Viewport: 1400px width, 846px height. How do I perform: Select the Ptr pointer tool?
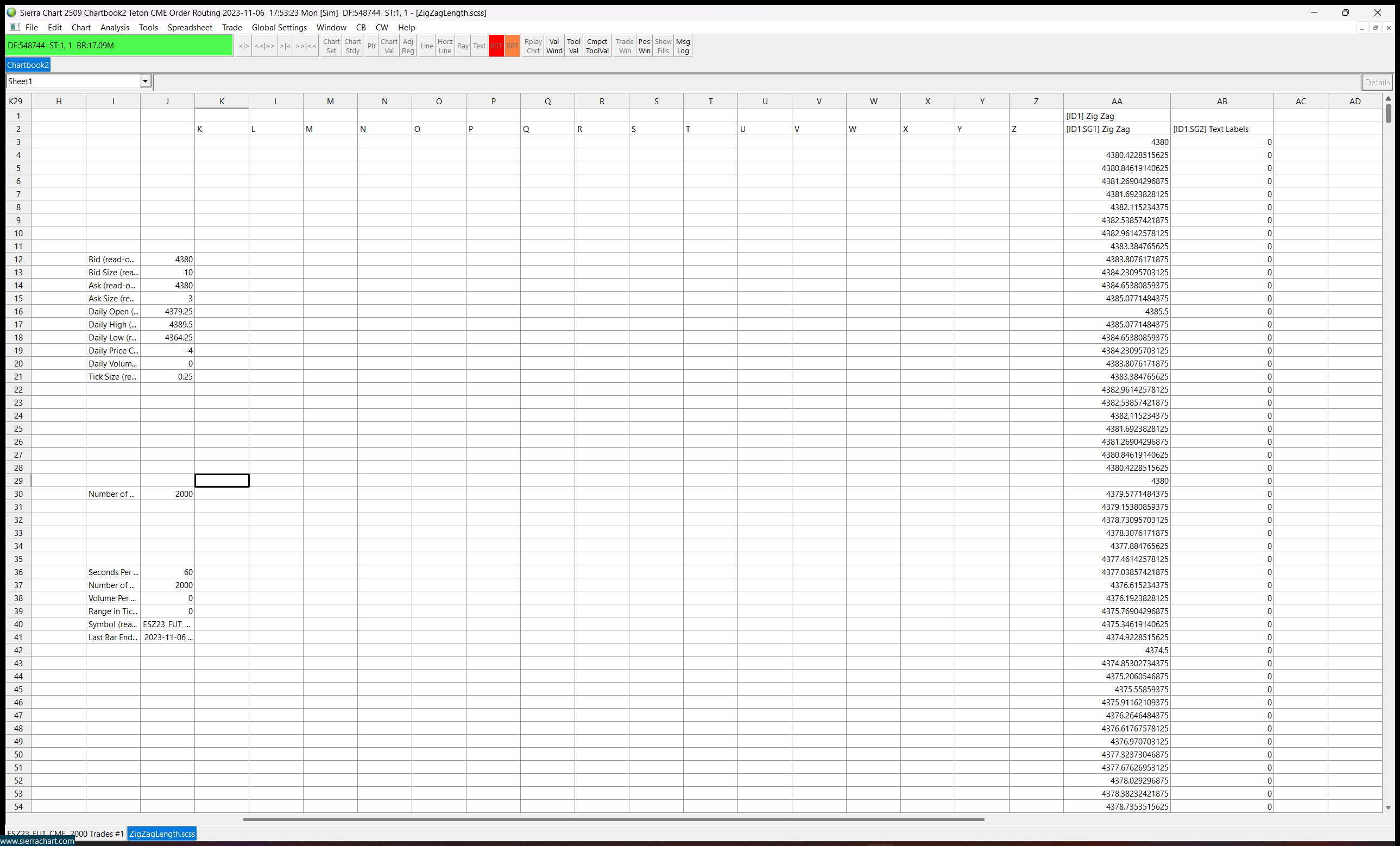371,46
